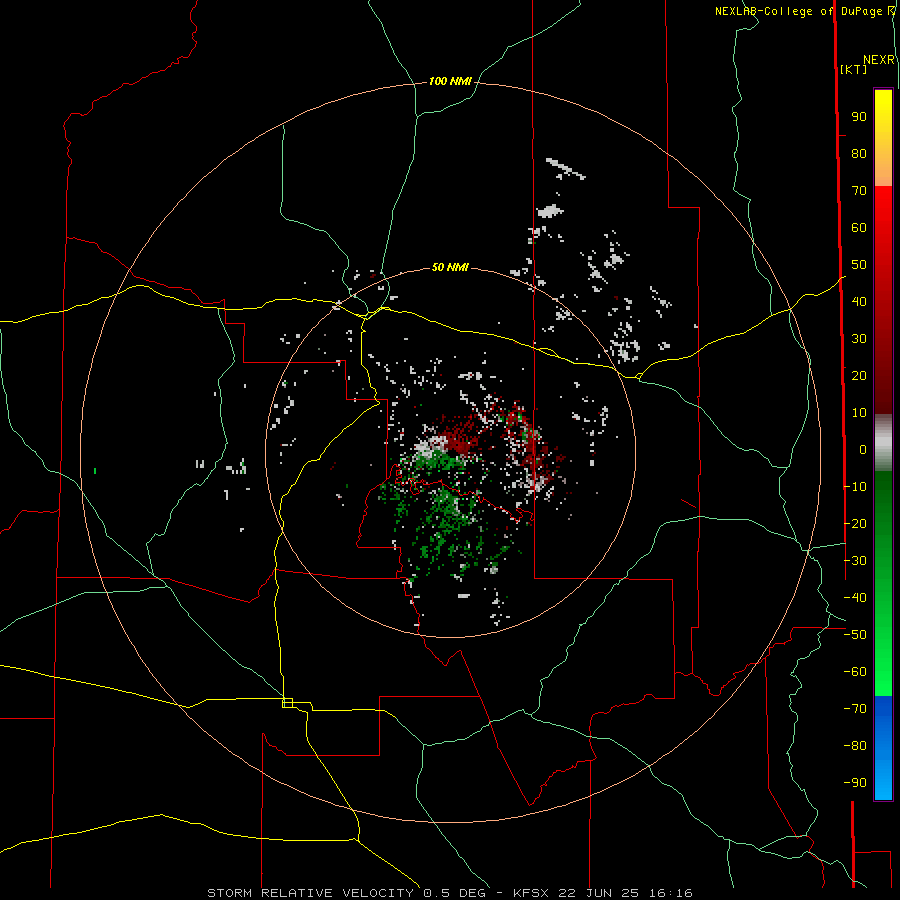
Task: Click the 100 NMI range ring label
Action: coord(450,82)
